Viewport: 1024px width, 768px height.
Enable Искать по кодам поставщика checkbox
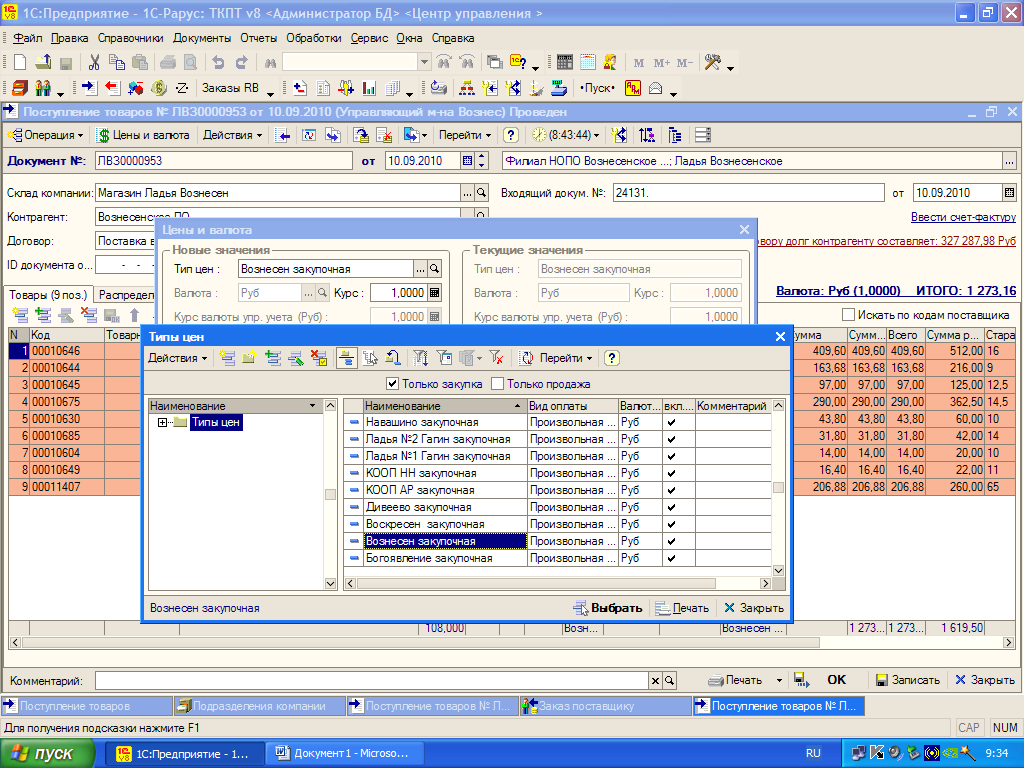tap(848, 315)
